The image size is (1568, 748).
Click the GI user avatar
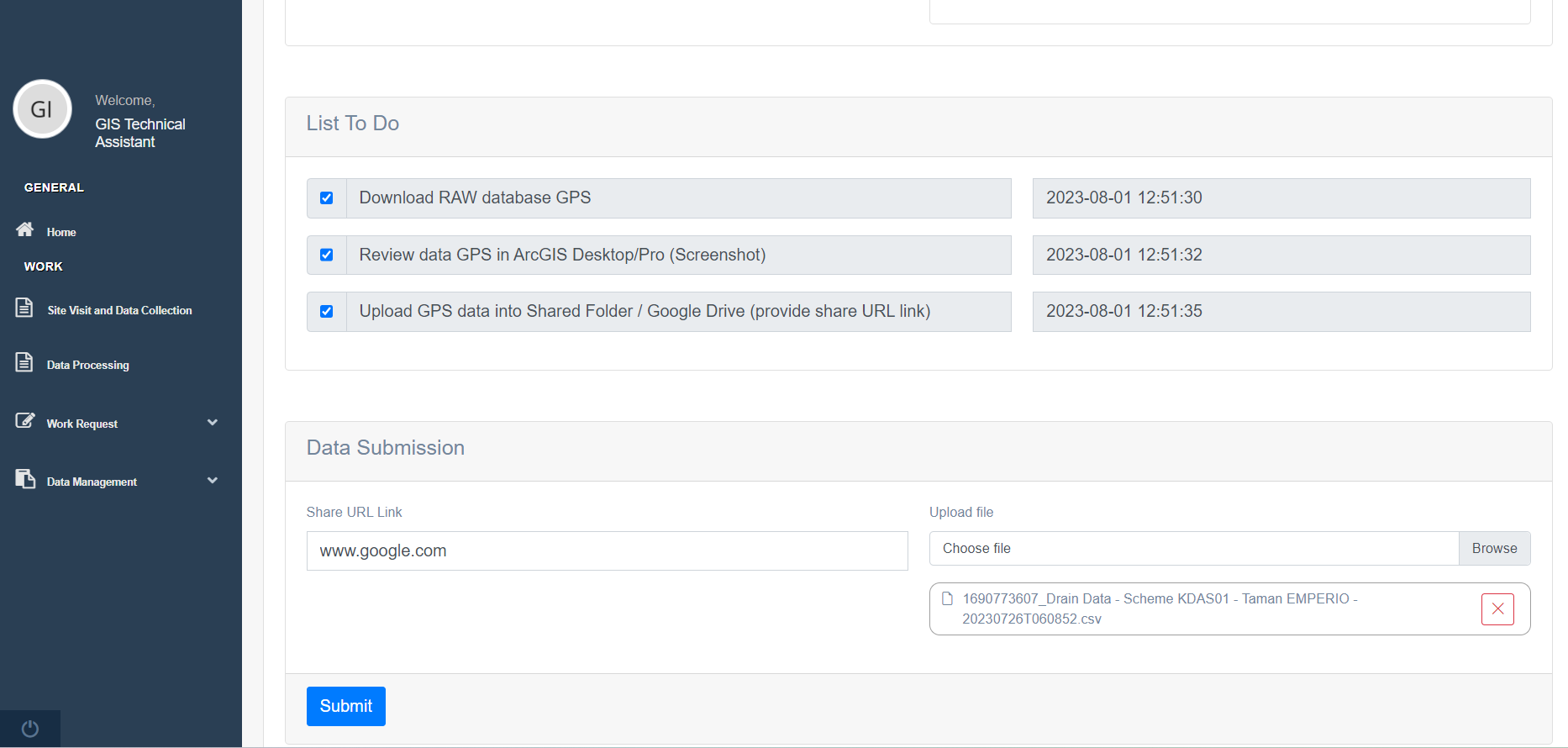42,109
